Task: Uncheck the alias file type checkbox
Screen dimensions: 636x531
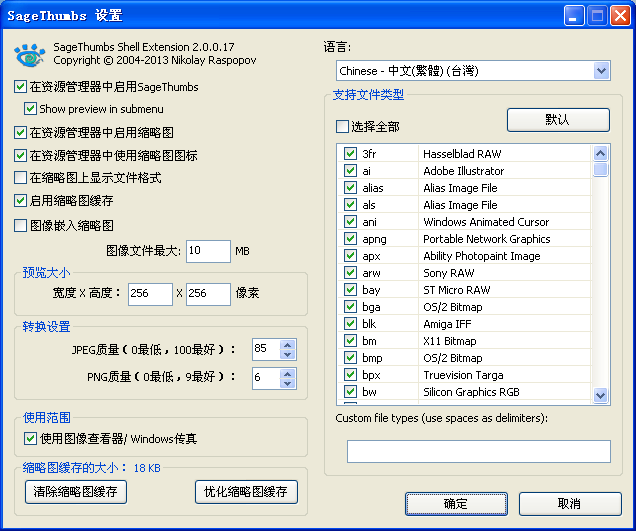Action: [x=350, y=187]
